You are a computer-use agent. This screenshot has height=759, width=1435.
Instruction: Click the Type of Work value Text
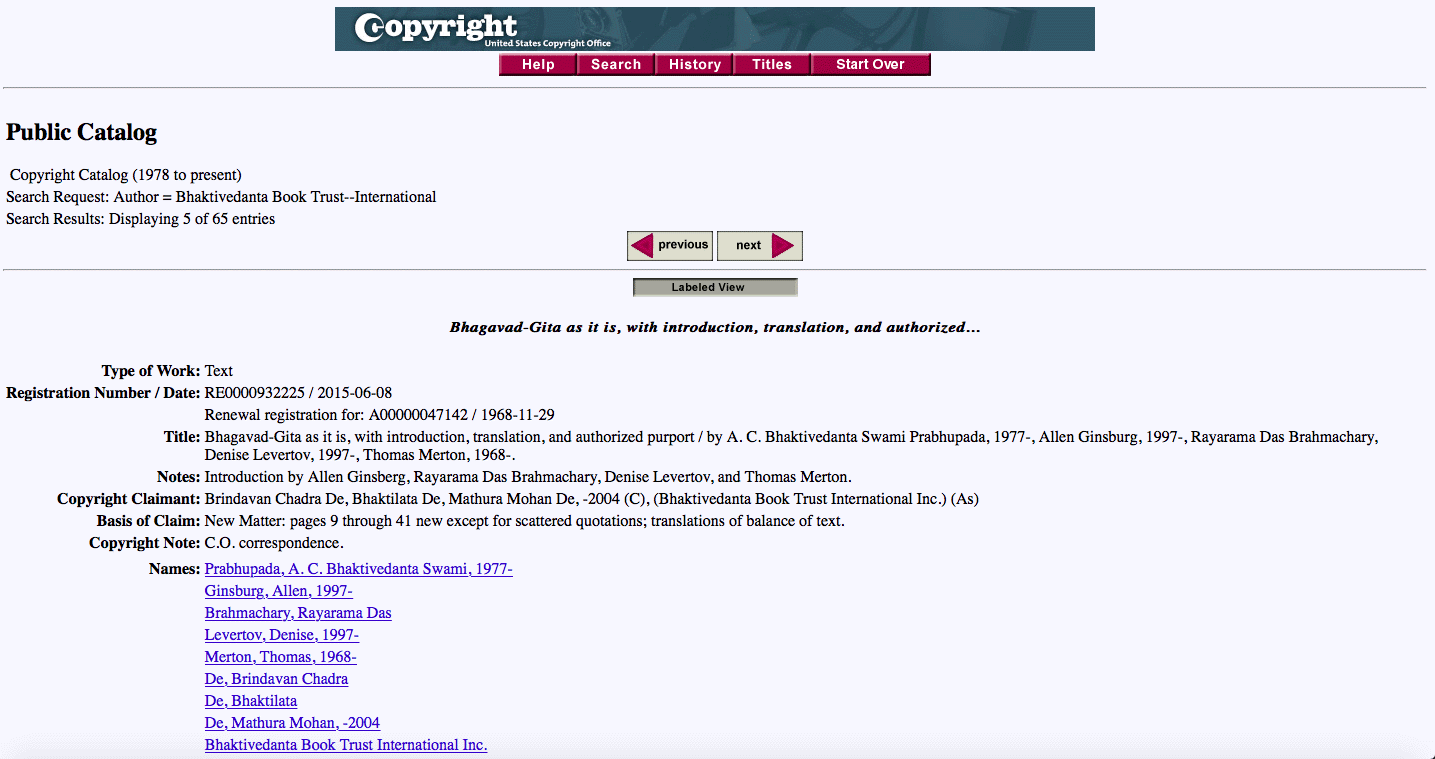pyautogui.click(x=219, y=371)
